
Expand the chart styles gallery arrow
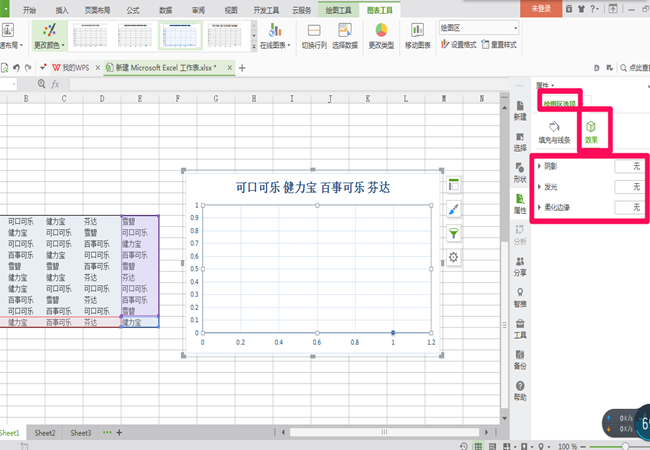(x=254, y=47)
